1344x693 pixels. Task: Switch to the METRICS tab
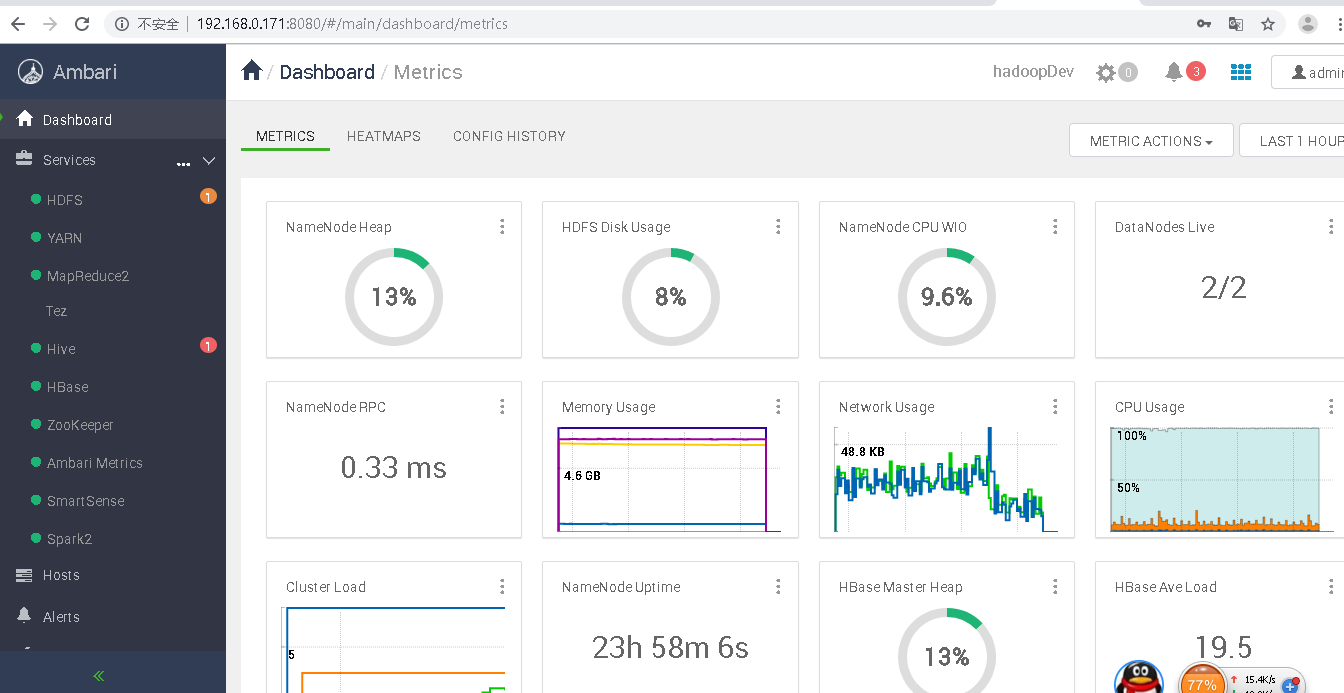coord(285,136)
